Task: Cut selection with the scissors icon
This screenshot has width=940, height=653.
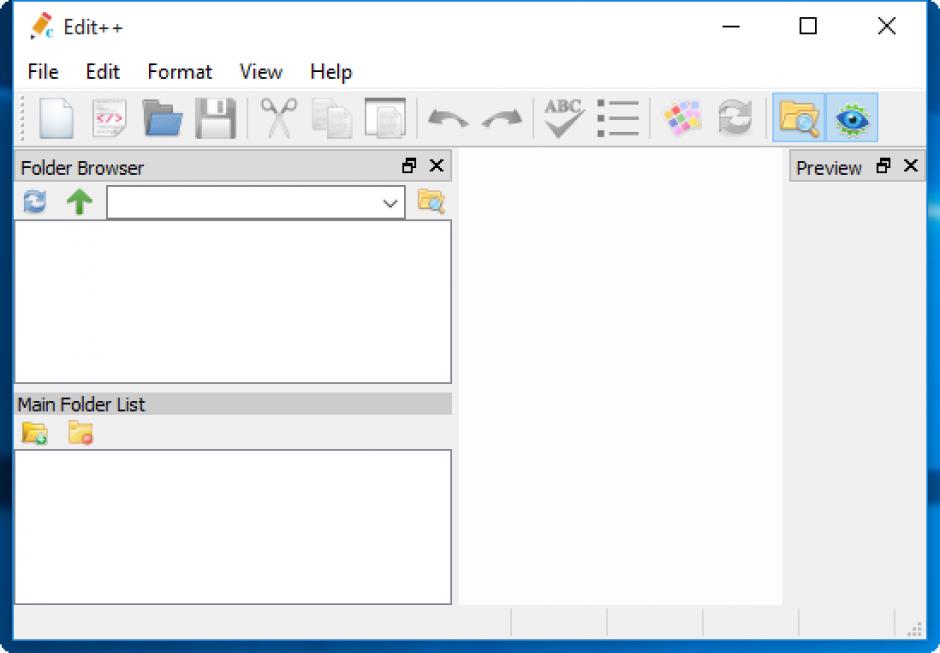Action: pyautogui.click(x=279, y=118)
